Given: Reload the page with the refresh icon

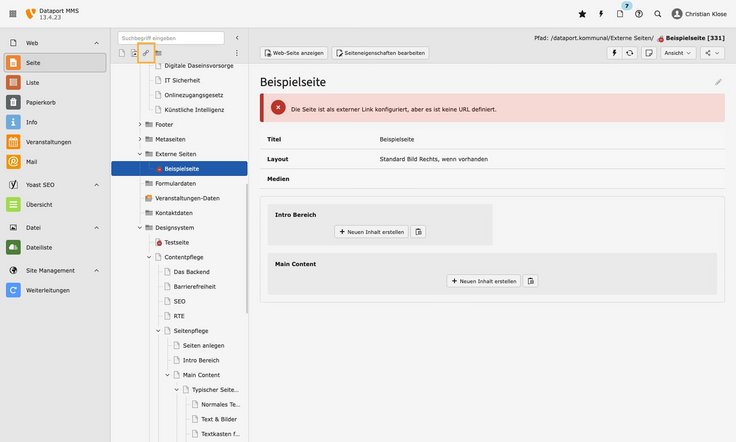Looking at the screenshot, I should click(x=630, y=53).
